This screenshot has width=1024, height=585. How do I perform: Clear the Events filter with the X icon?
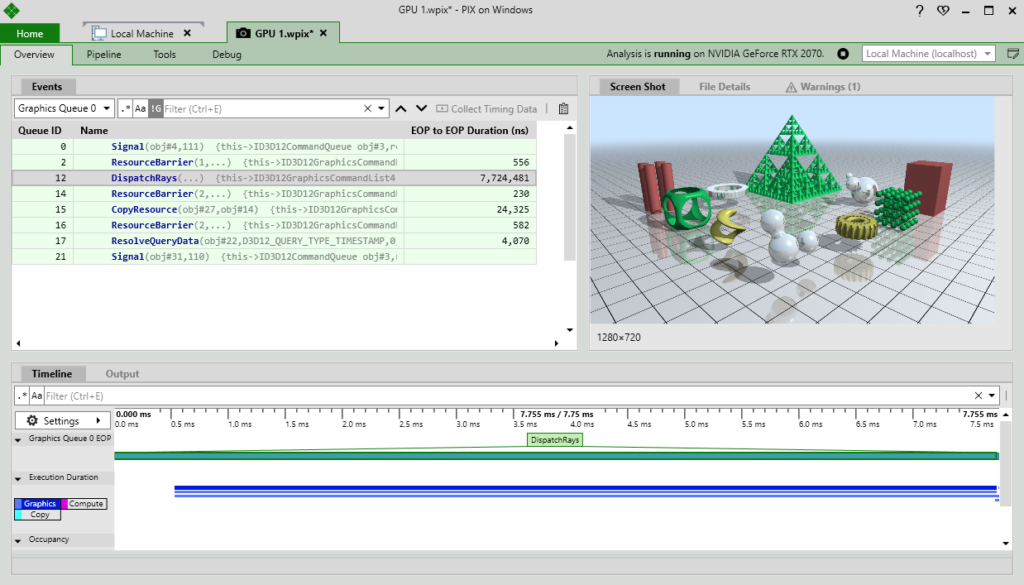click(367, 108)
